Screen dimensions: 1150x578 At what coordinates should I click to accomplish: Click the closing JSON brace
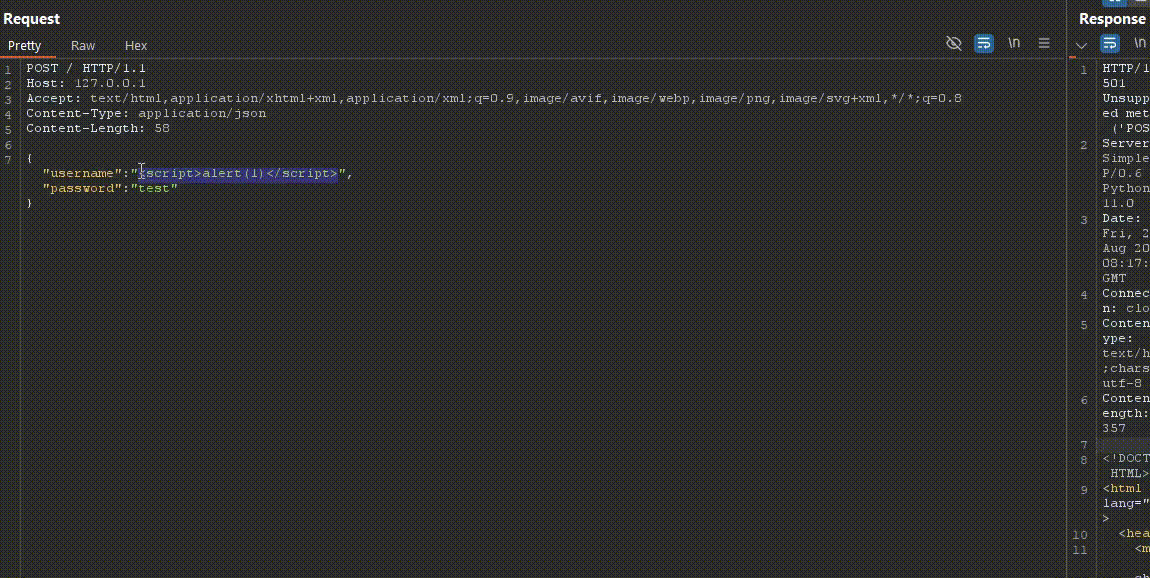(x=29, y=203)
